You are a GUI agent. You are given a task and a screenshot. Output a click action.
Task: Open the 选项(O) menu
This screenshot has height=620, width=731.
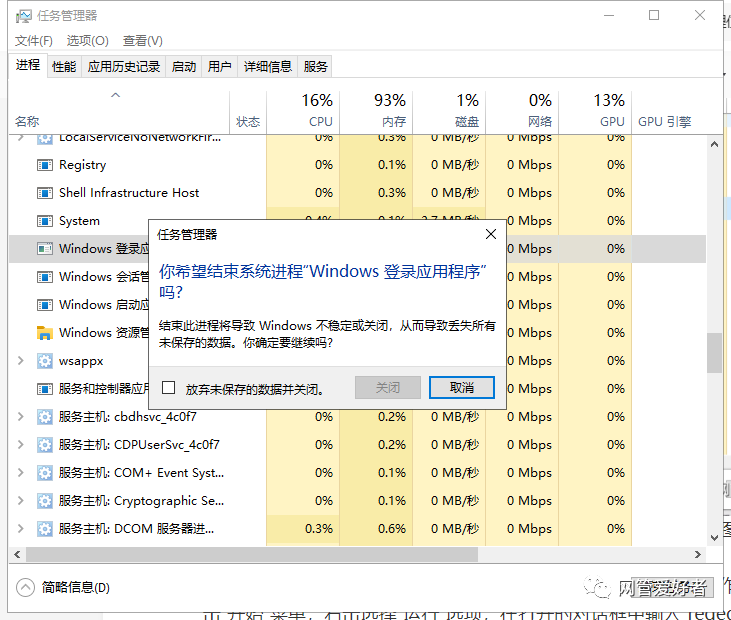(x=88, y=41)
